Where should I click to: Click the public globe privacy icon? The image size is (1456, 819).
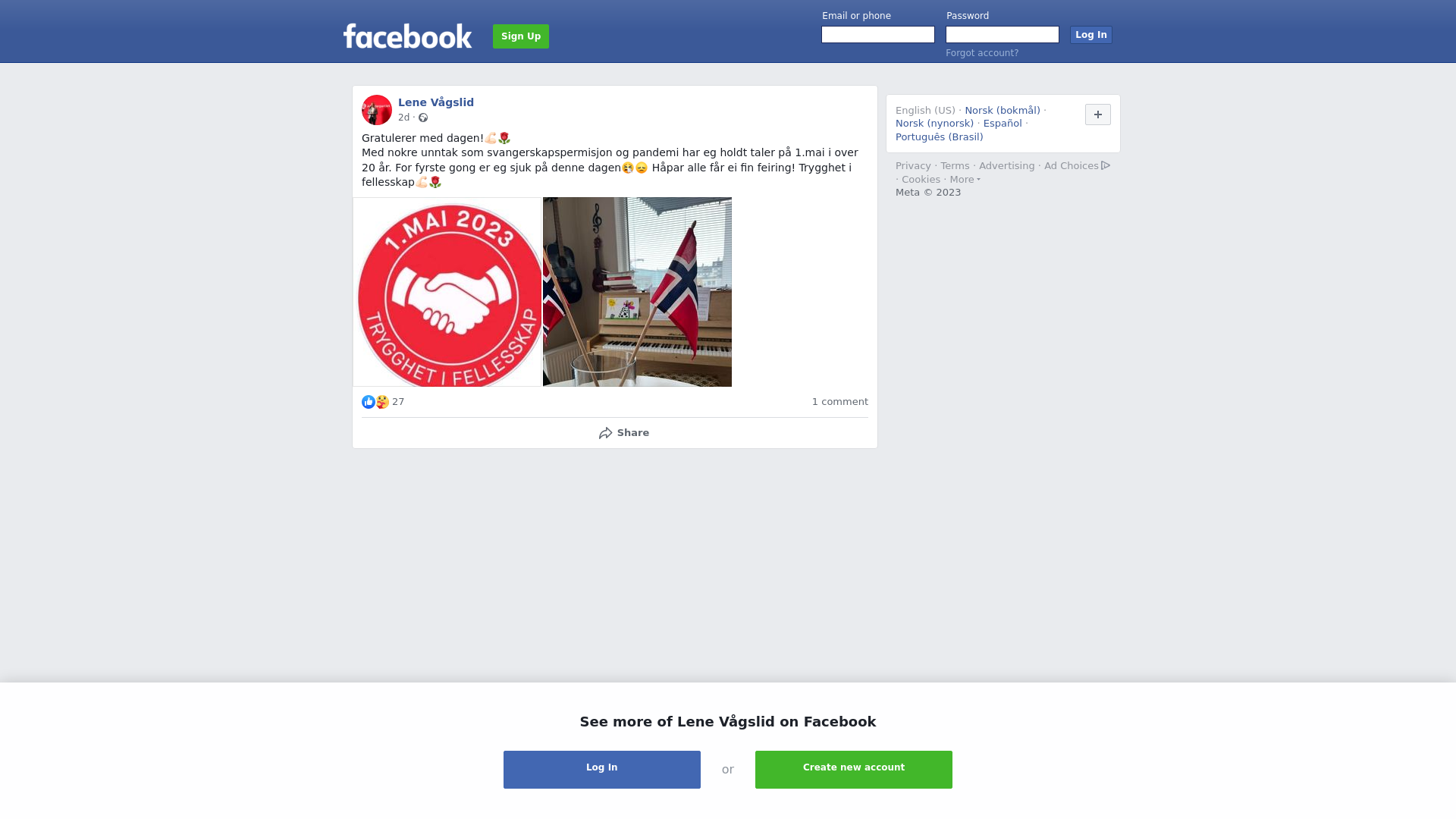pyautogui.click(x=423, y=118)
